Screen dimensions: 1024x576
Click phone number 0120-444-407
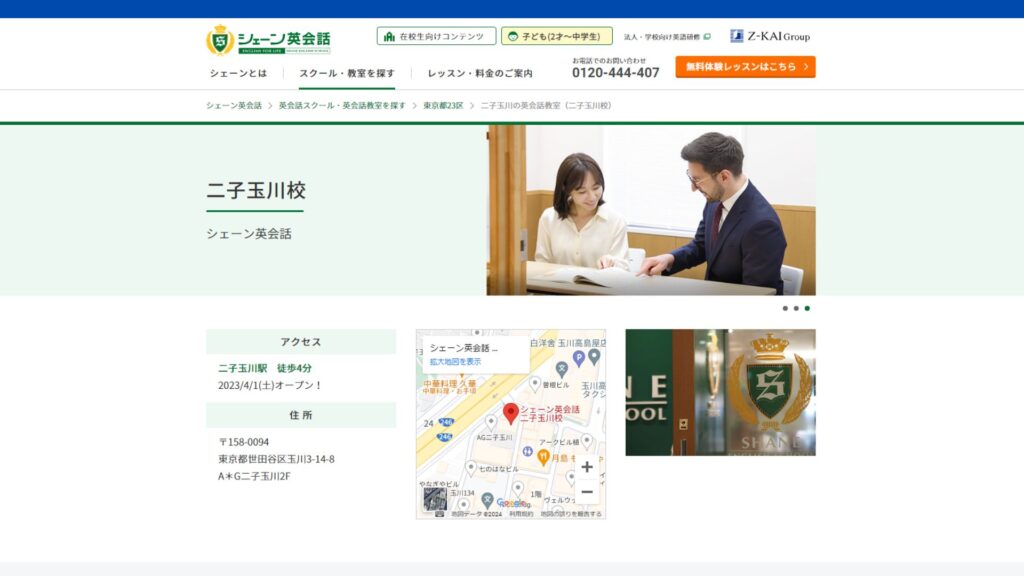coord(616,72)
